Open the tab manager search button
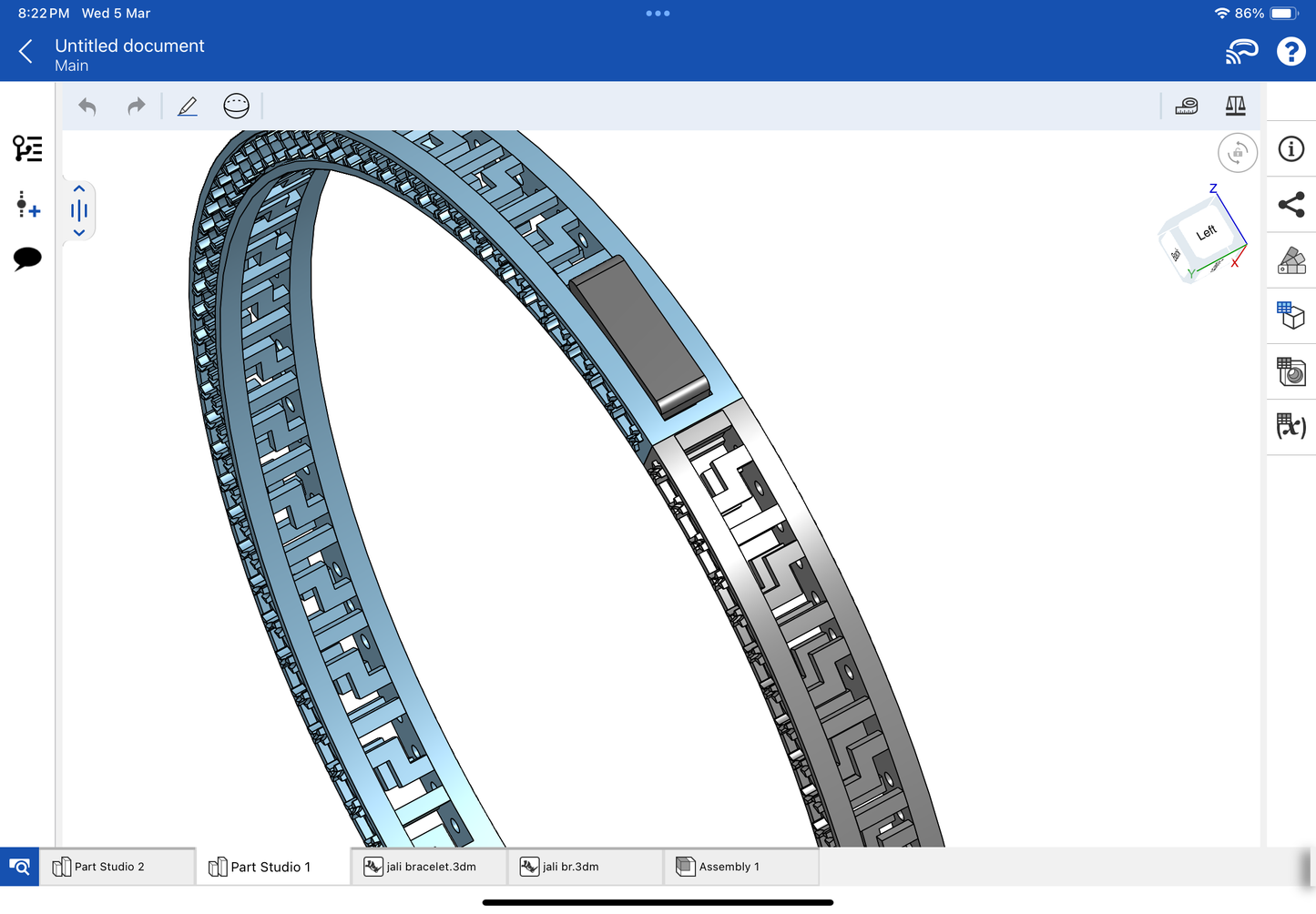 pyautogui.click(x=19, y=867)
